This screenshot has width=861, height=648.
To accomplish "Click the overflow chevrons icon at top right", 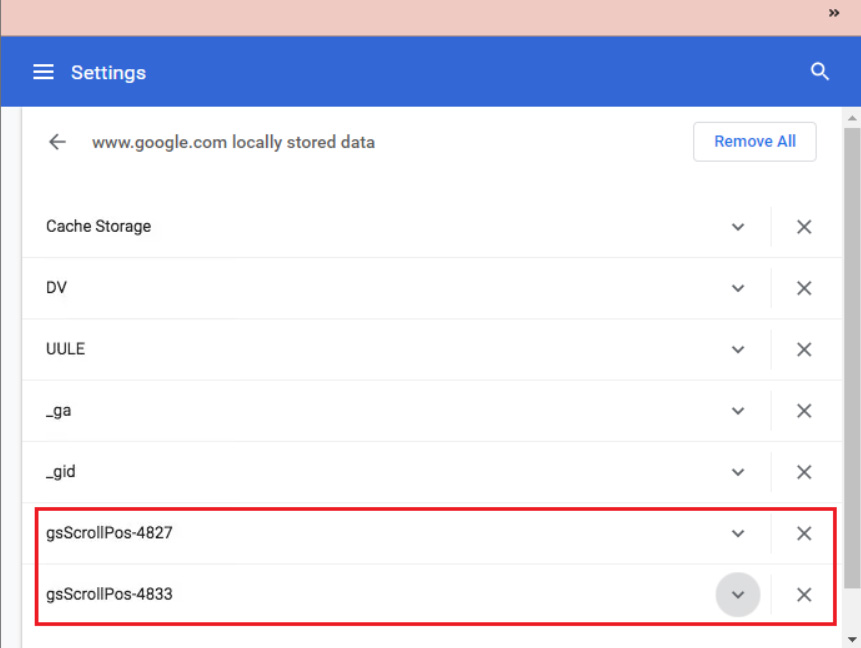I will point(833,12).
